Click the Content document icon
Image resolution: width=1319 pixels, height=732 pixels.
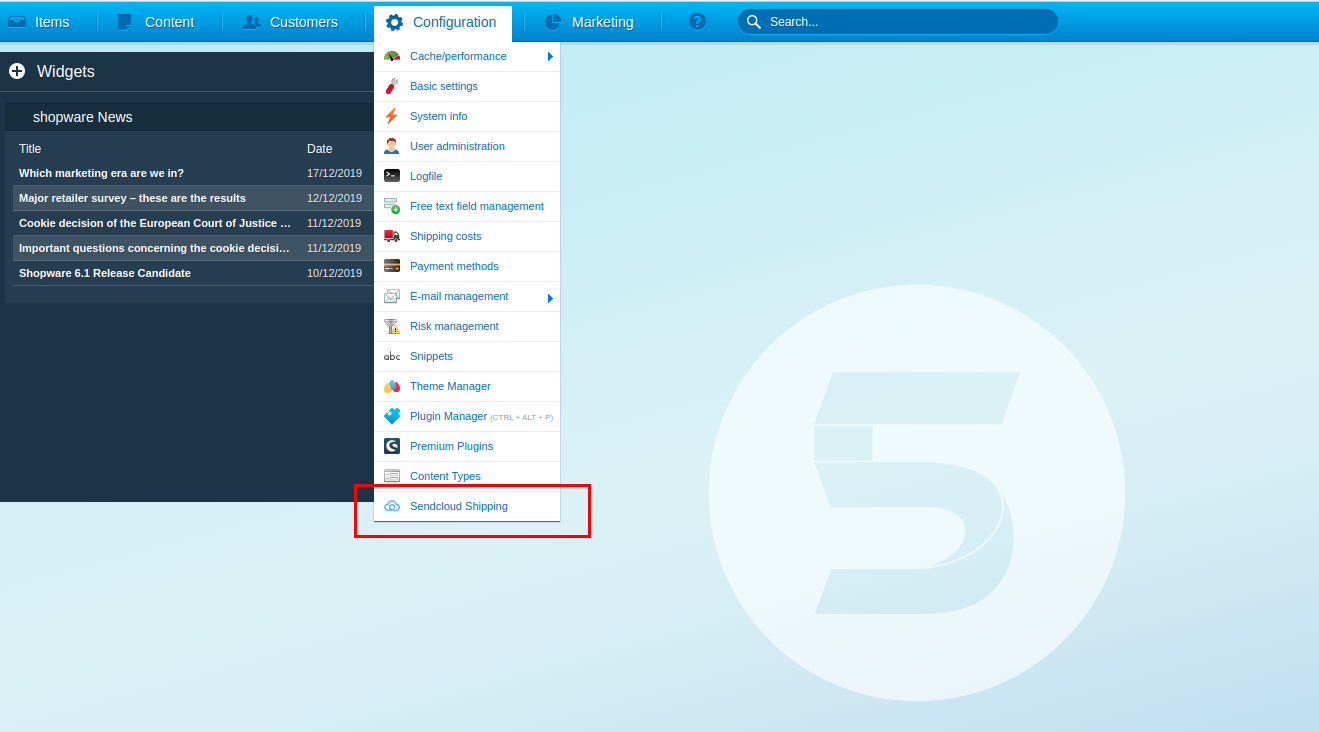click(125, 22)
